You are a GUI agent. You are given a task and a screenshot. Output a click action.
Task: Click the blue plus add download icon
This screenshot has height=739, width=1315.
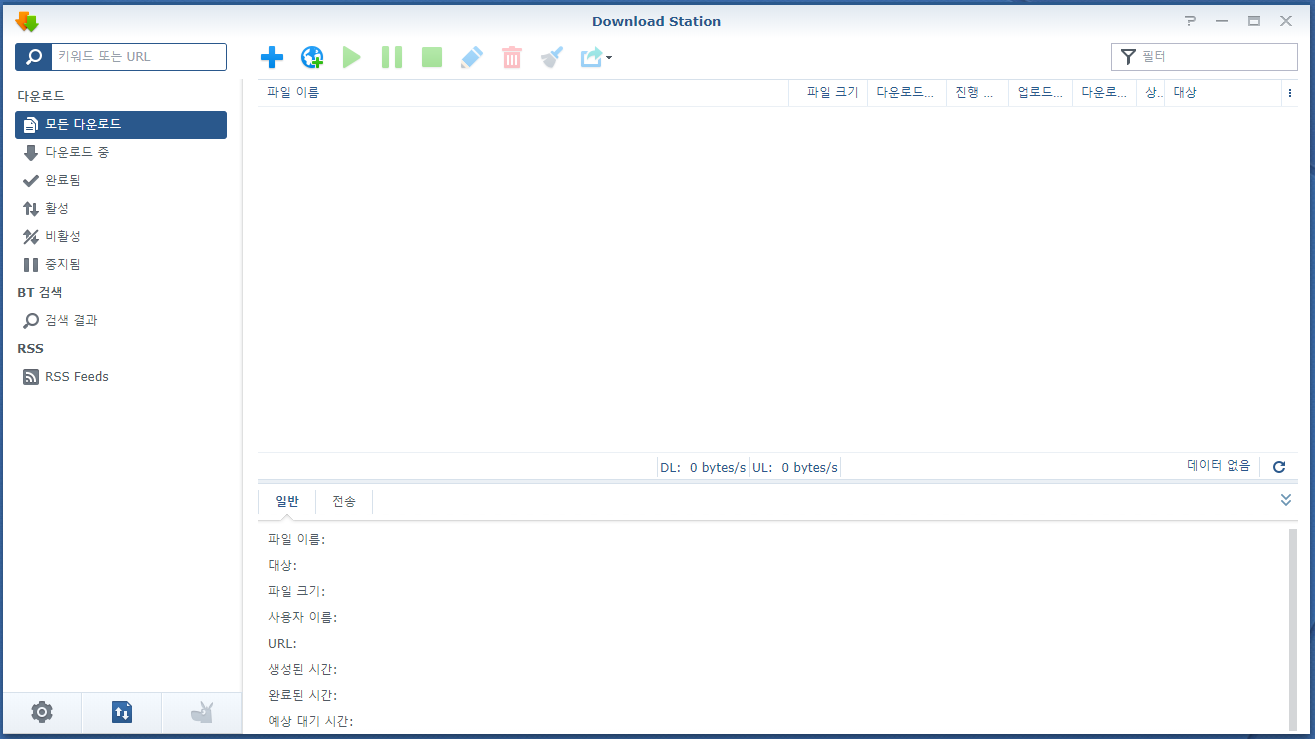[271, 57]
